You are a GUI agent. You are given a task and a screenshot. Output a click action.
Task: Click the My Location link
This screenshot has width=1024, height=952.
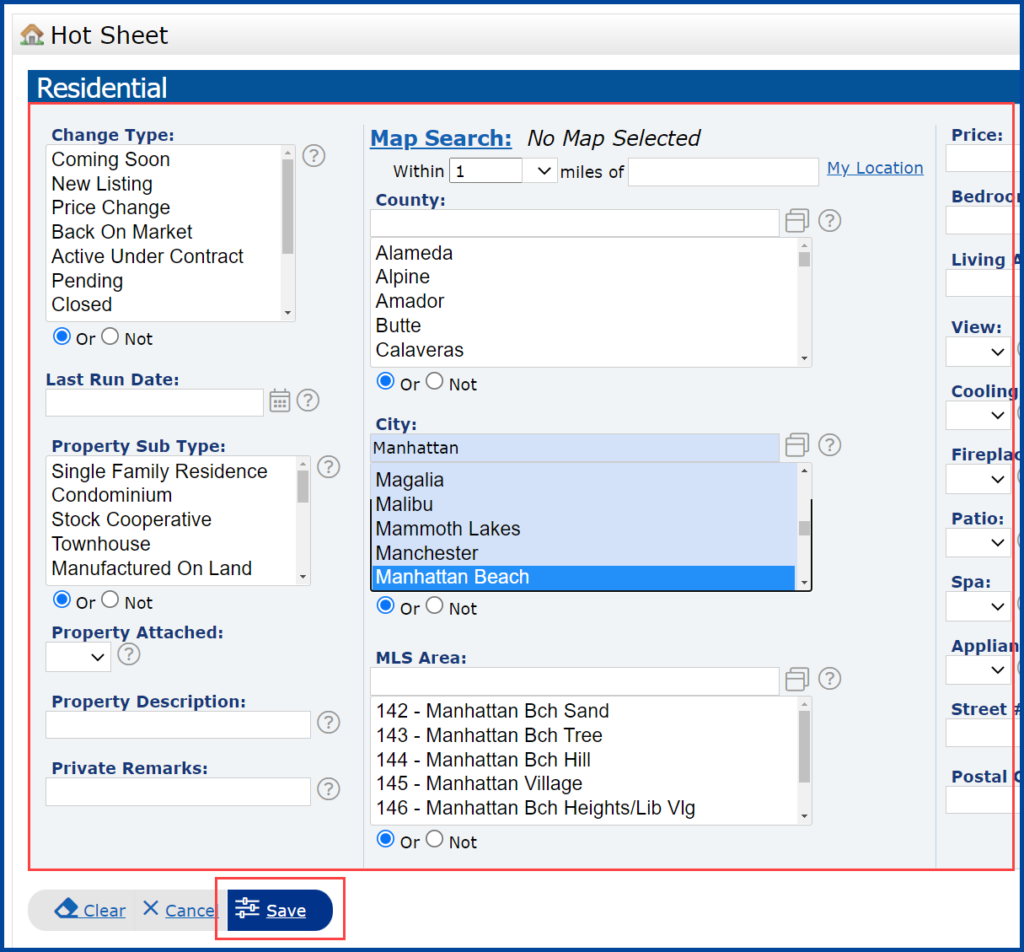875,167
